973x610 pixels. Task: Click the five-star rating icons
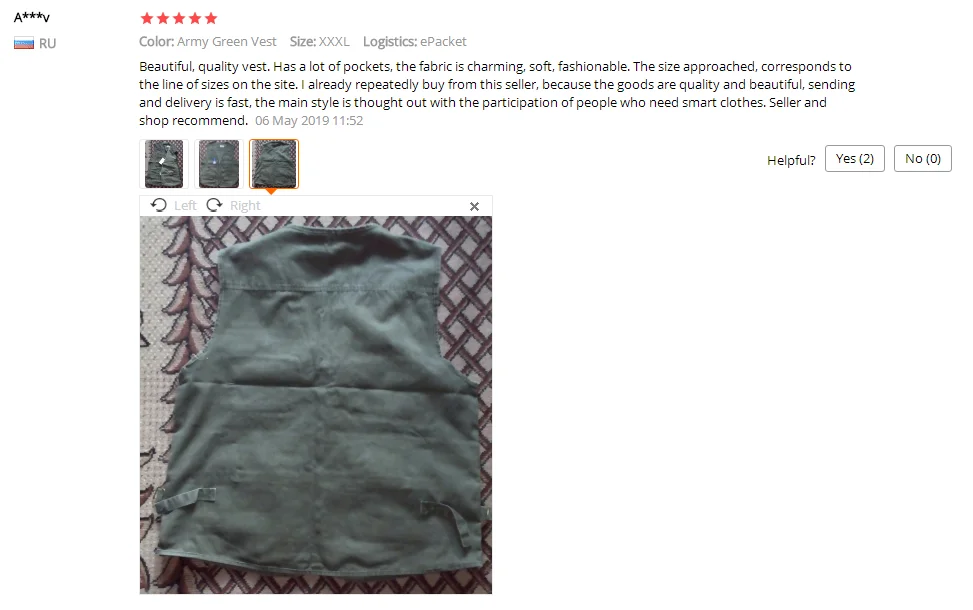[179, 18]
